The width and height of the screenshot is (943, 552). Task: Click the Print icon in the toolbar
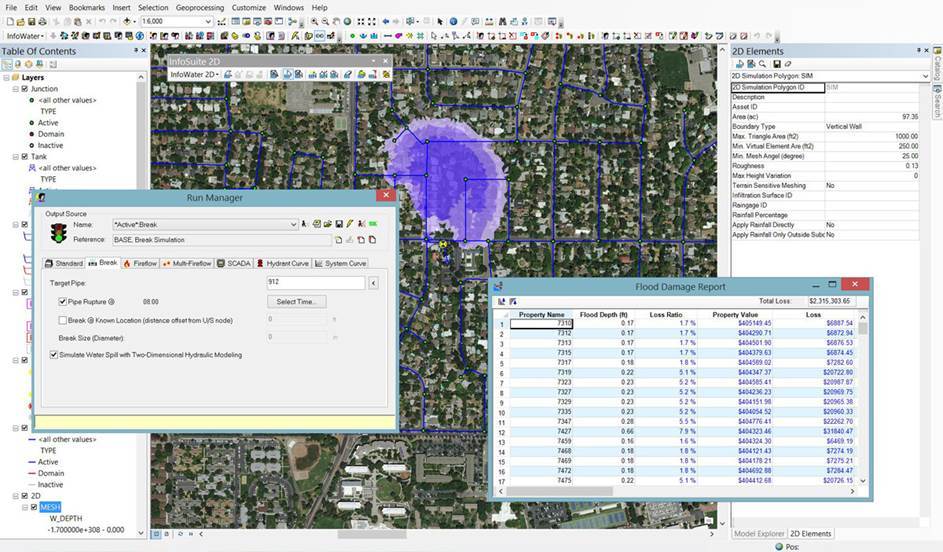(x=42, y=22)
